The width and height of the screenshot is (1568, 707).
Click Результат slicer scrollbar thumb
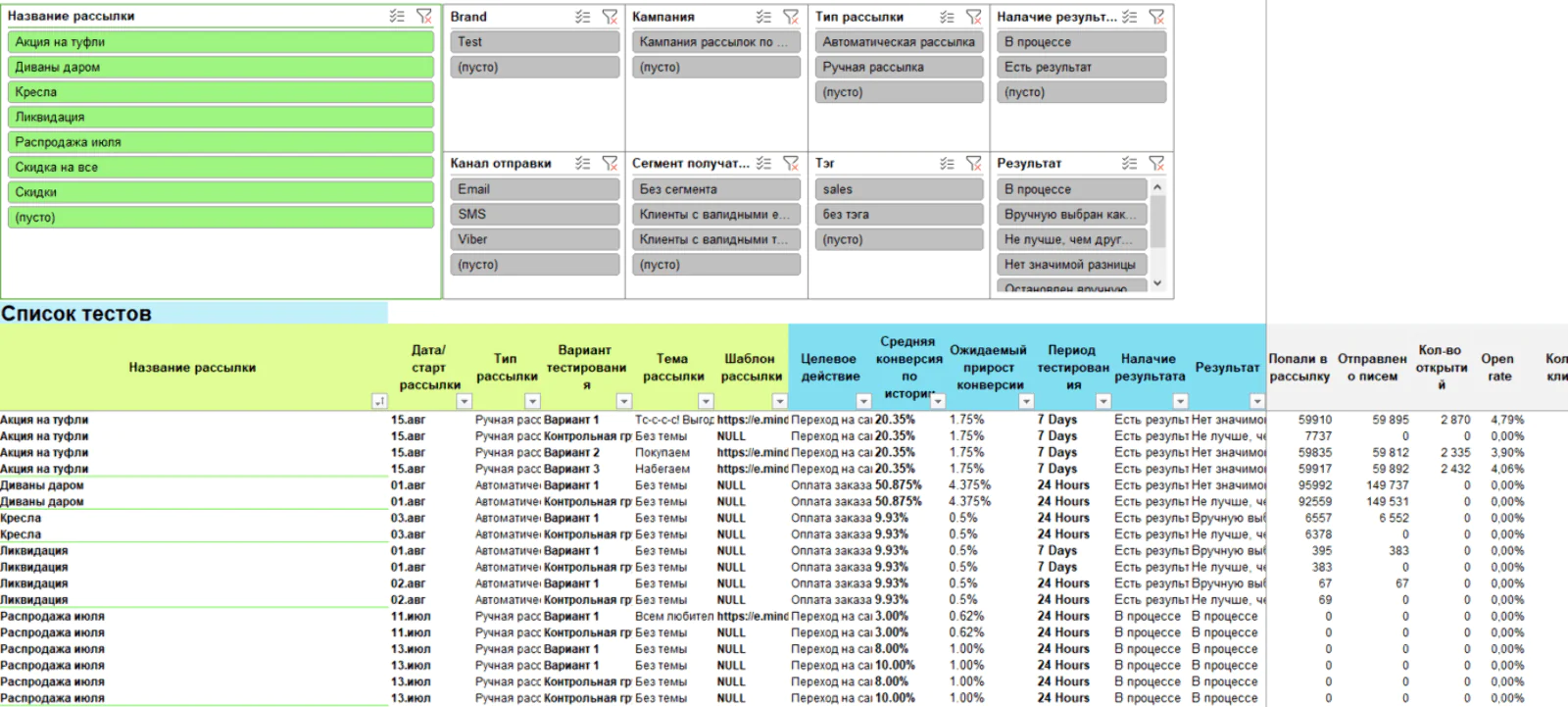click(1157, 222)
